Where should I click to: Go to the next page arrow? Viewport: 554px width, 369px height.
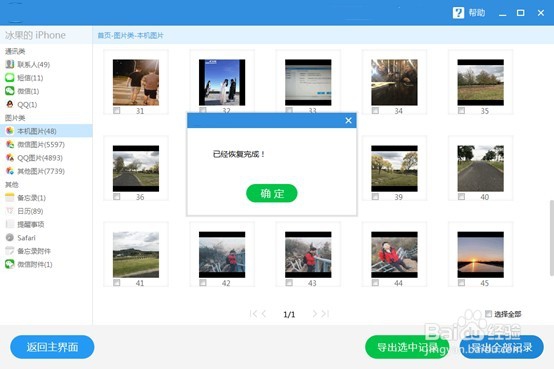coord(314,314)
